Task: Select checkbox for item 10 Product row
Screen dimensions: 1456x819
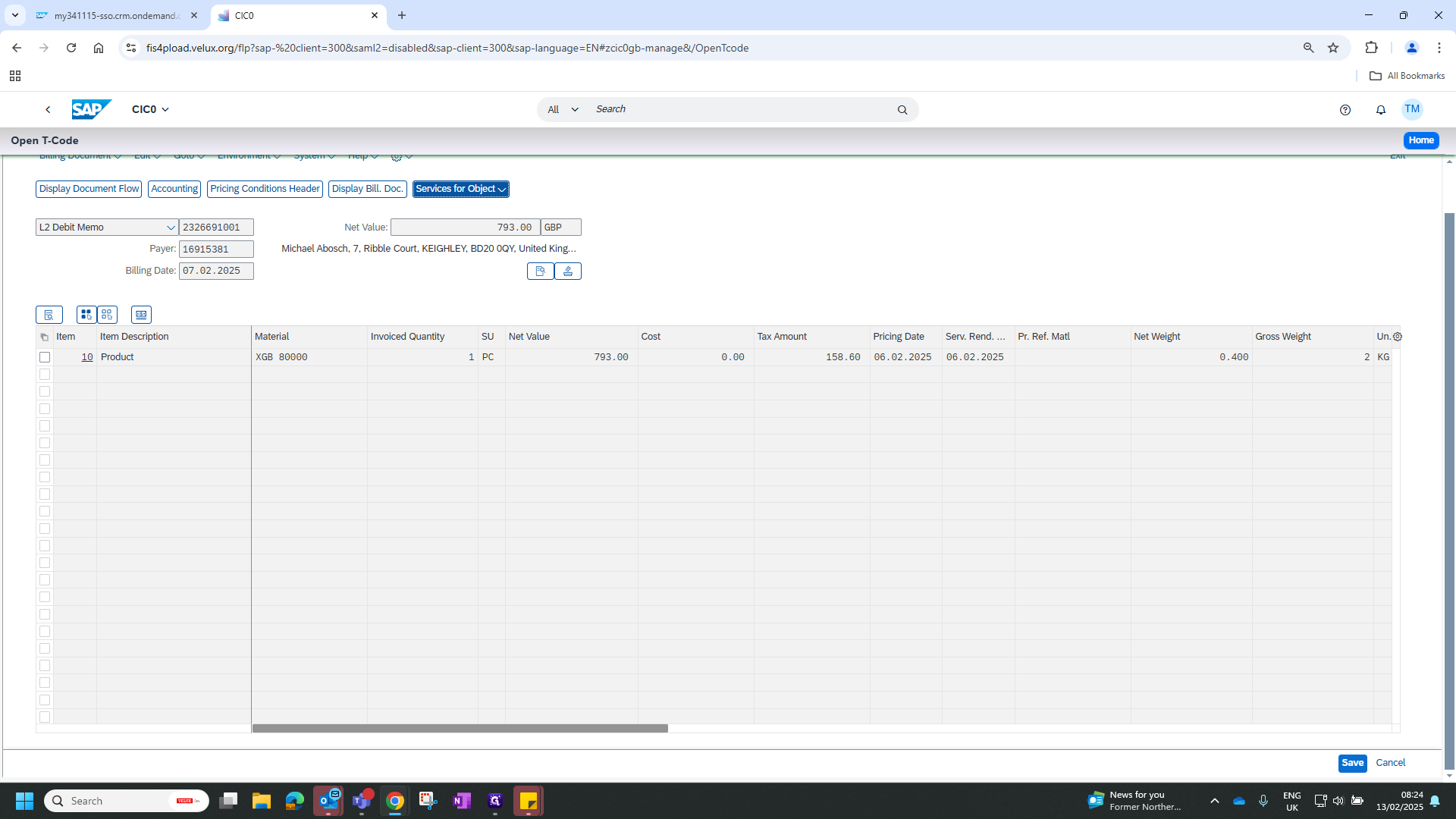Action: (x=45, y=357)
